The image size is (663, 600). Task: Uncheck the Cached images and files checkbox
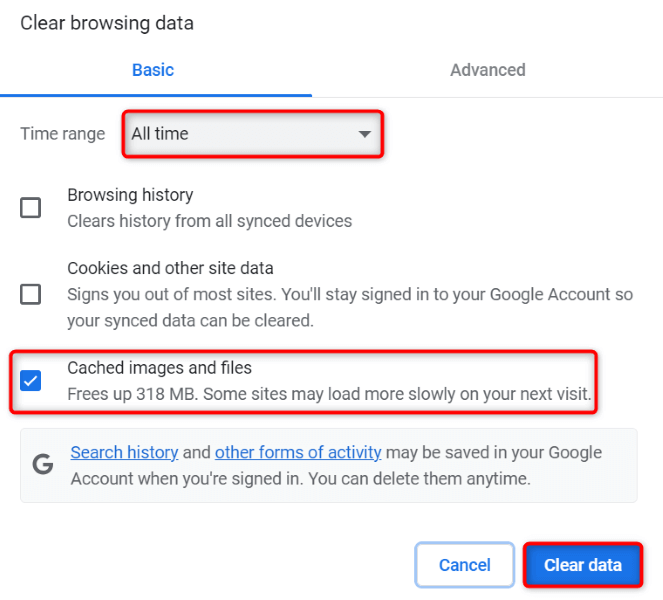[31, 381]
